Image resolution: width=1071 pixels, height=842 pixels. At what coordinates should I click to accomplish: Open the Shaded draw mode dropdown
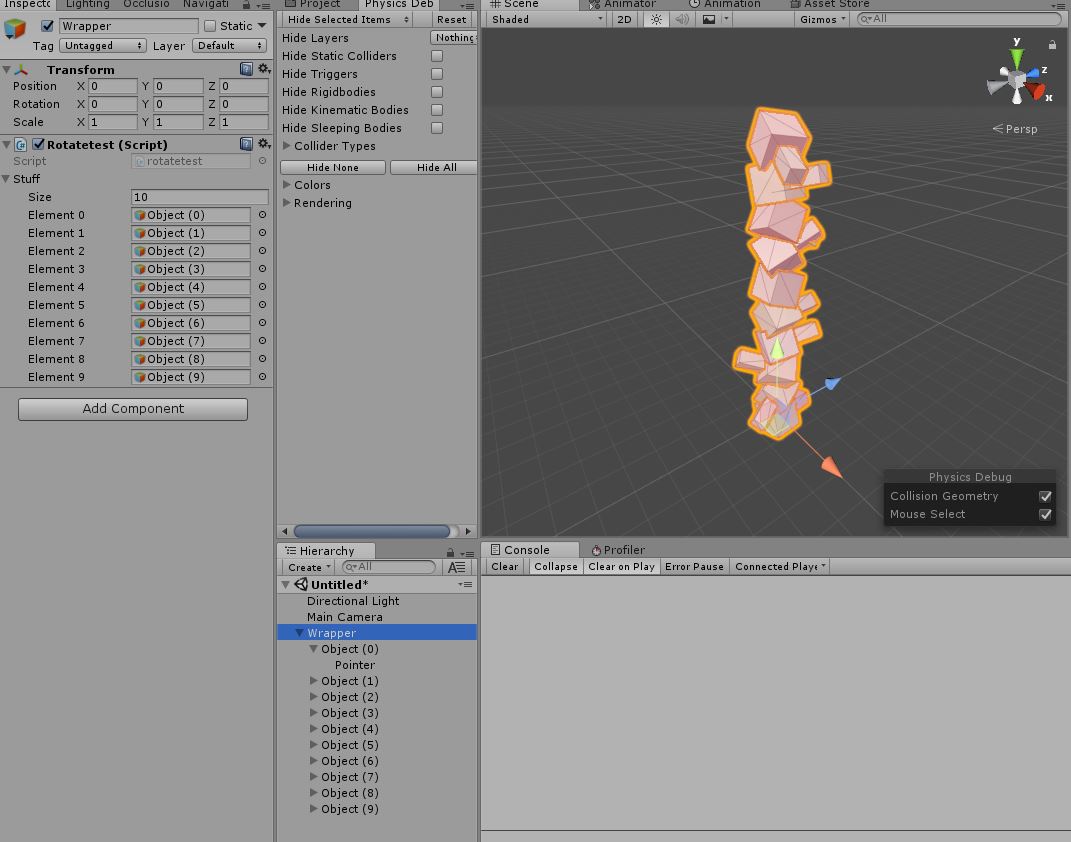[543, 19]
